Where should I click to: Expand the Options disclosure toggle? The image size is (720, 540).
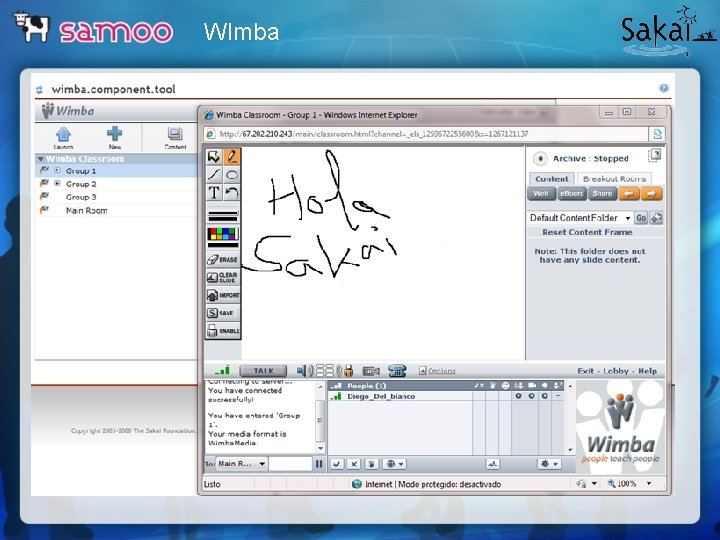pyautogui.click(x=423, y=371)
